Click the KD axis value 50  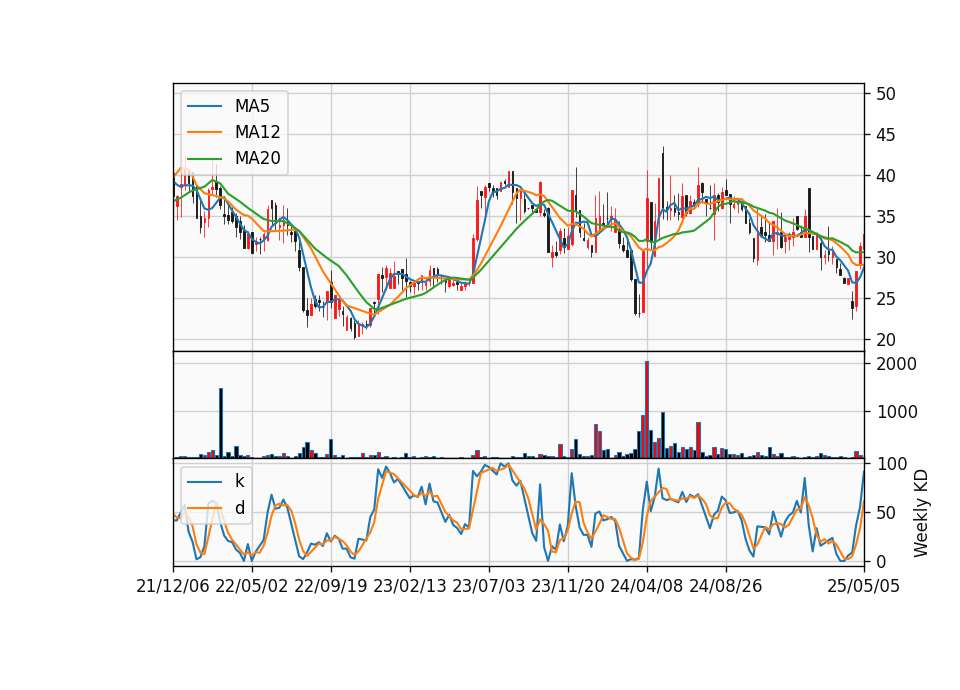pos(885,512)
